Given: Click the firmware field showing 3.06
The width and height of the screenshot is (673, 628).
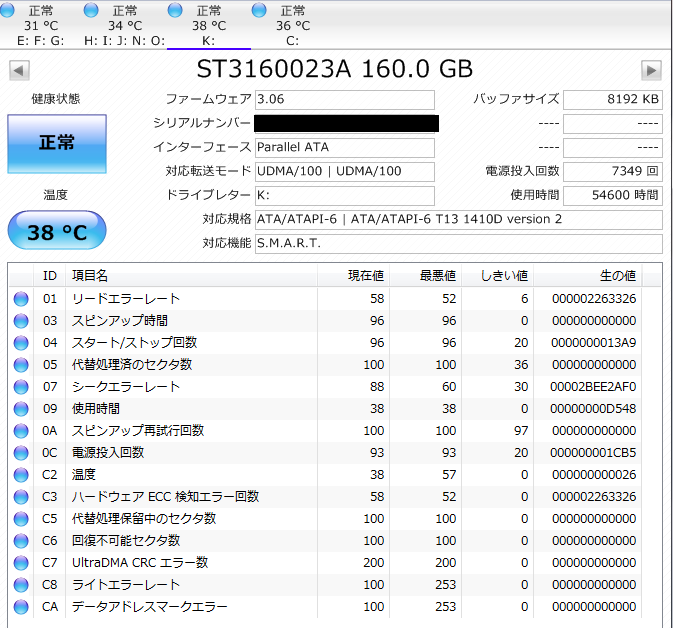Looking at the screenshot, I should [344, 100].
